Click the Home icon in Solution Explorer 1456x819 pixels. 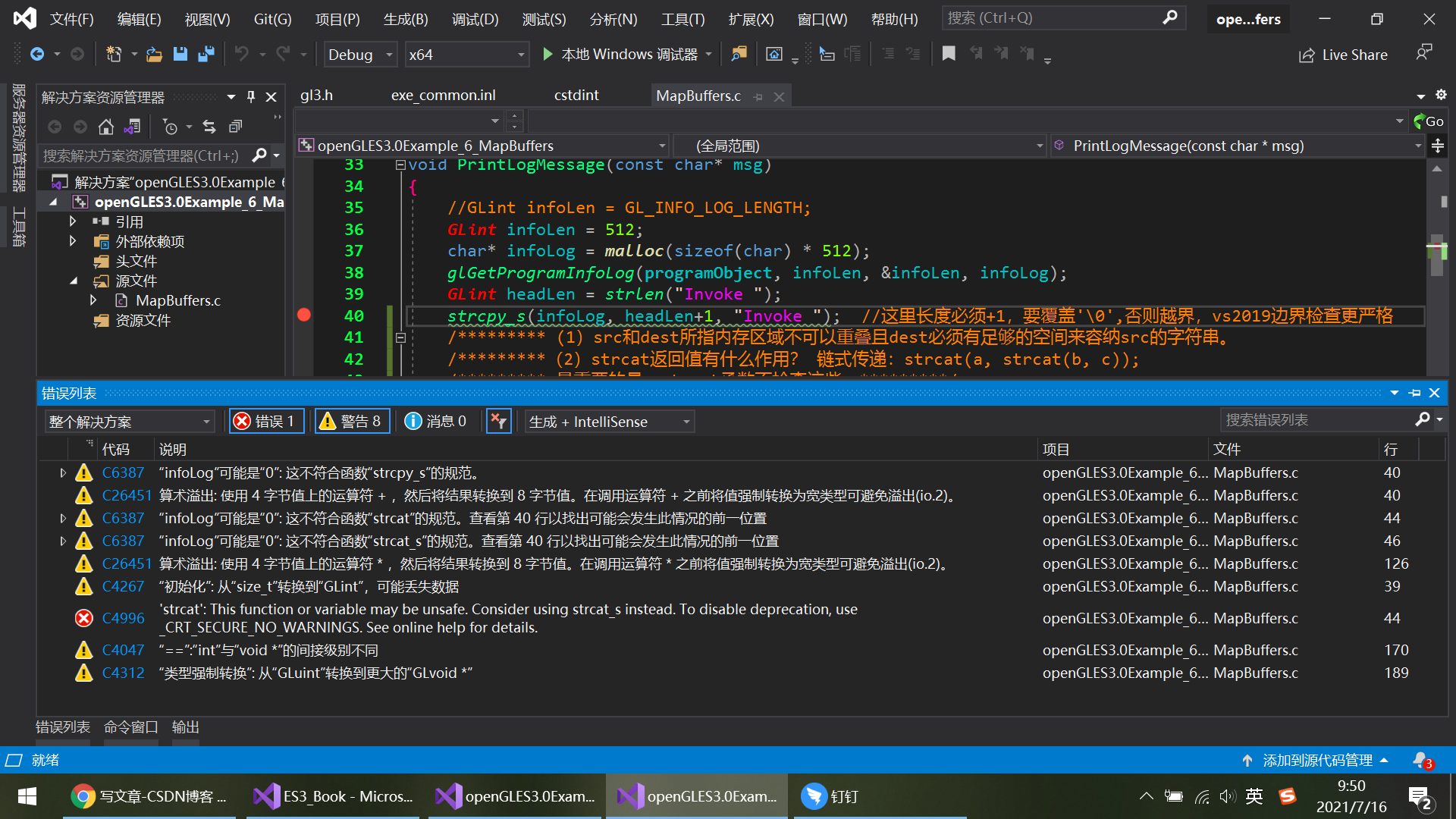pos(106,127)
